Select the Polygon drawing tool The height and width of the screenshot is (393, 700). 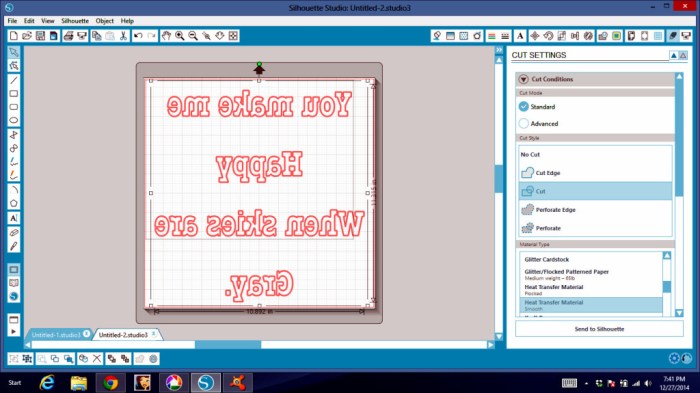(13, 203)
